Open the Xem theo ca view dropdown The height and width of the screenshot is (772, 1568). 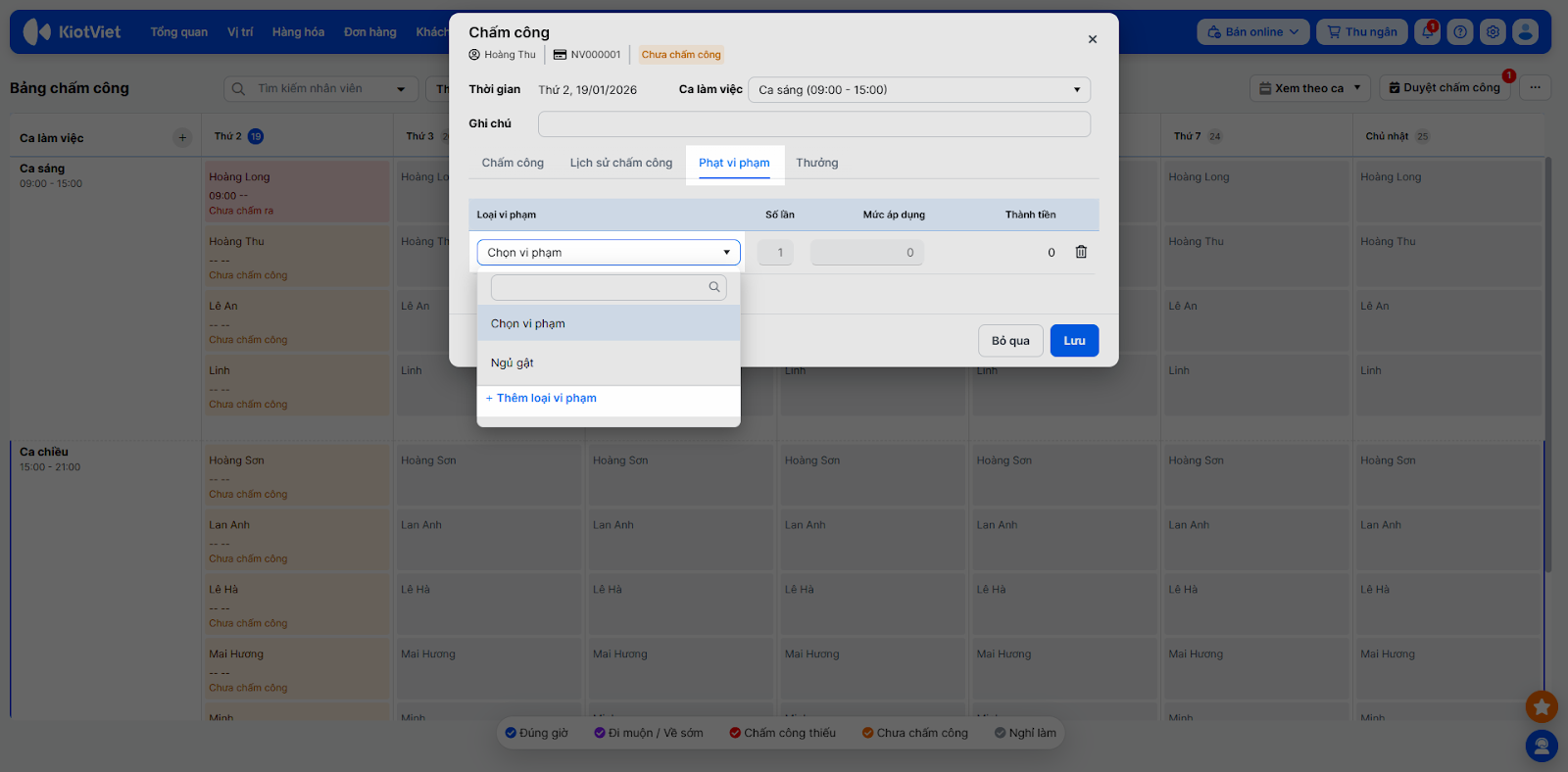click(x=1310, y=88)
